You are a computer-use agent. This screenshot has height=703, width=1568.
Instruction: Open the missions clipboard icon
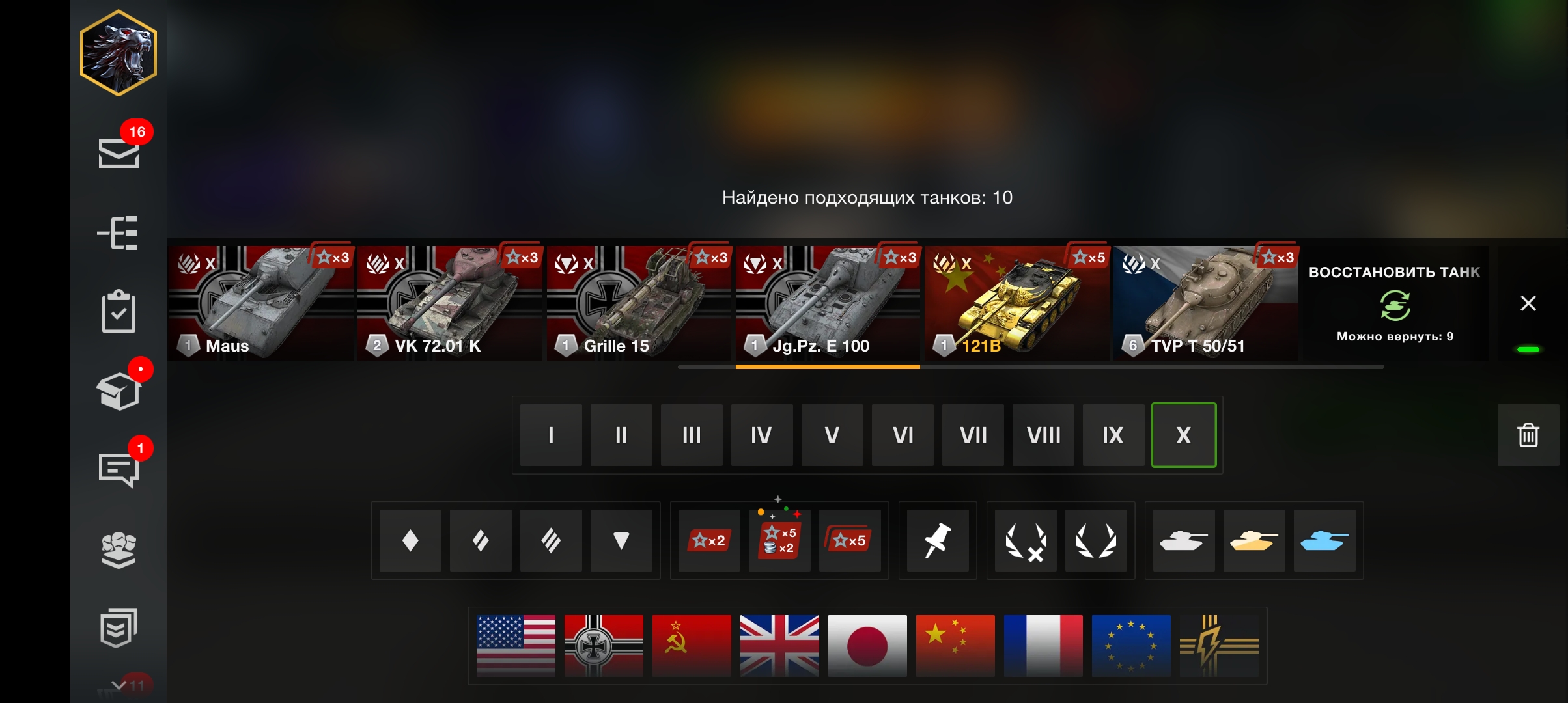tap(119, 311)
